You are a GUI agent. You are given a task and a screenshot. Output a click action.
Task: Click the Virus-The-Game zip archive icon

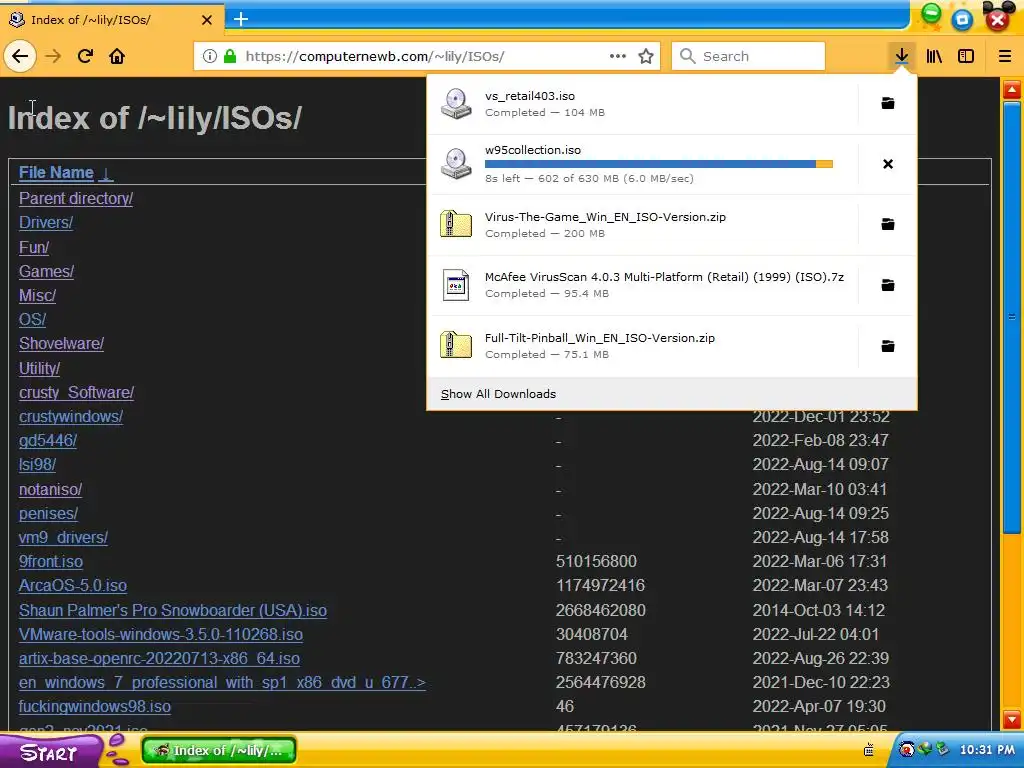(x=456, y=224)
